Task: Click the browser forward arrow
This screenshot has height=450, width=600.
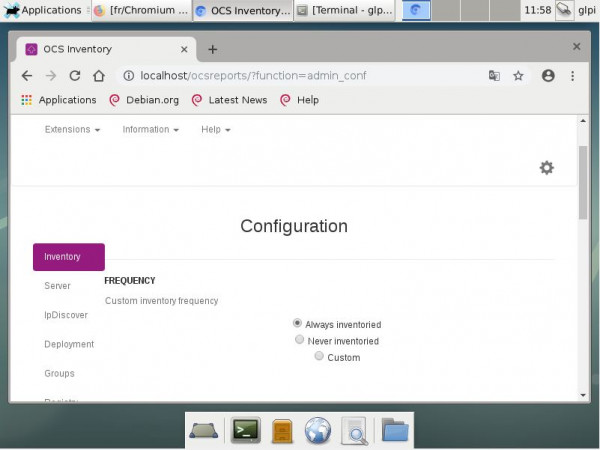Action: 51,76
